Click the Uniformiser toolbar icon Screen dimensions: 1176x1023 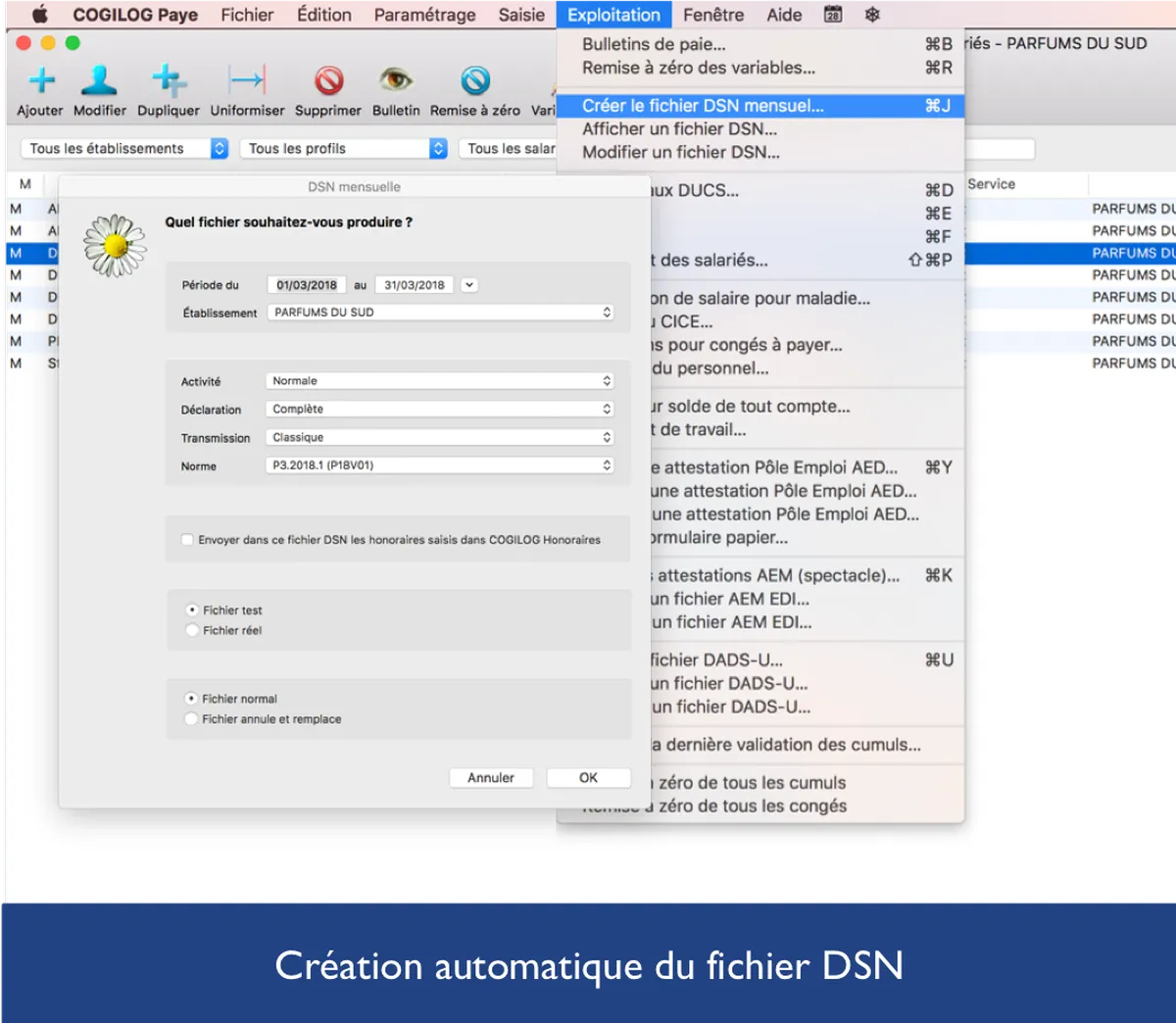(247, 80)
